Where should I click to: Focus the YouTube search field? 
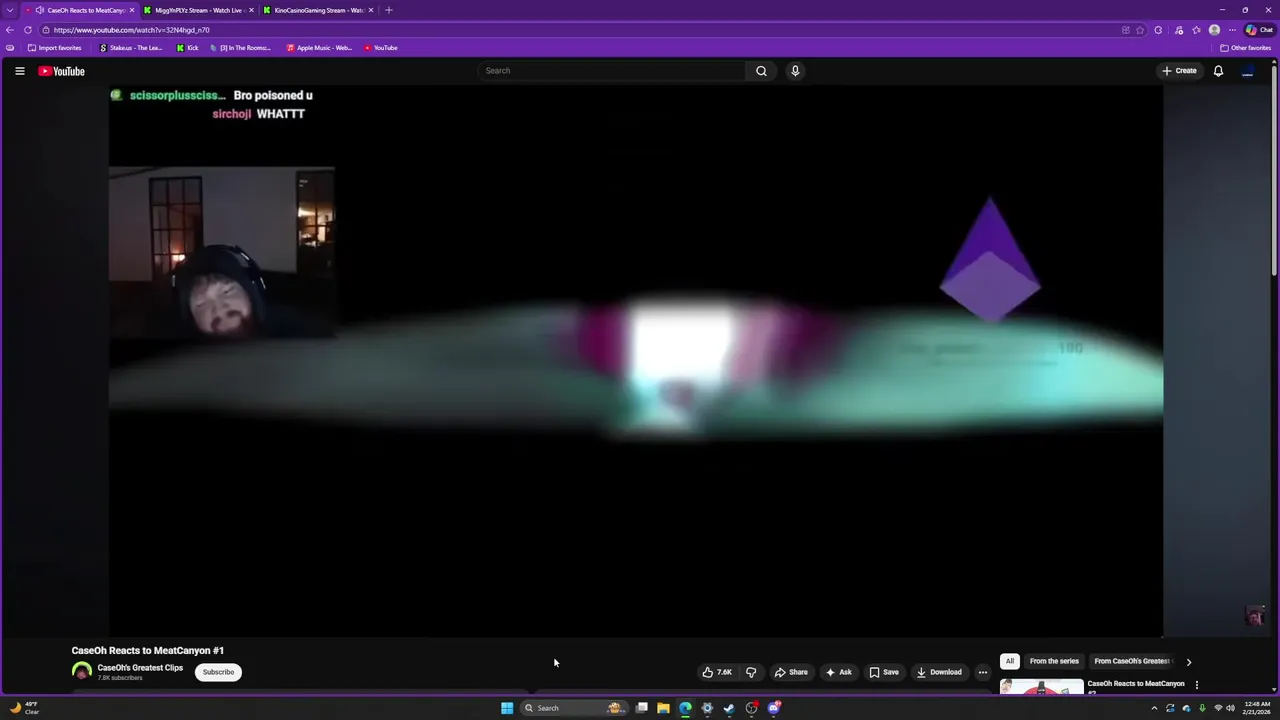(x=612, y=71)
